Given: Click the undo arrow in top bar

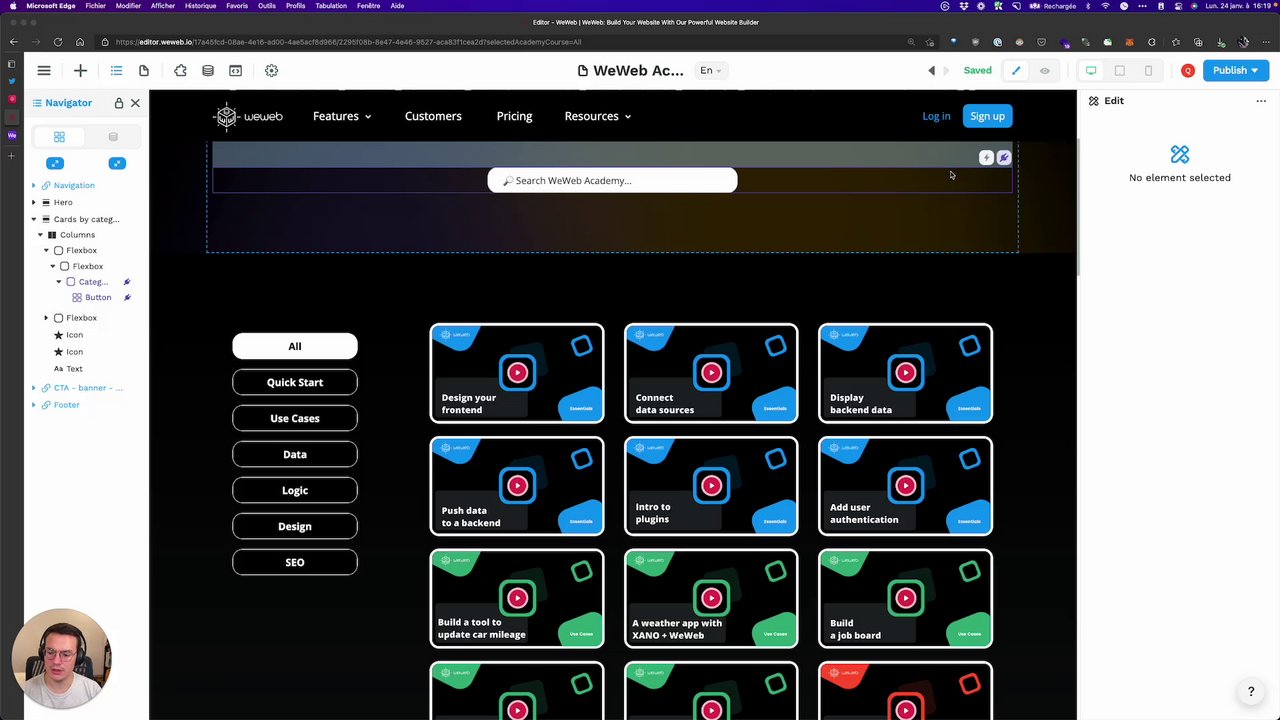Looking at the screenshot, I should 931,70.
